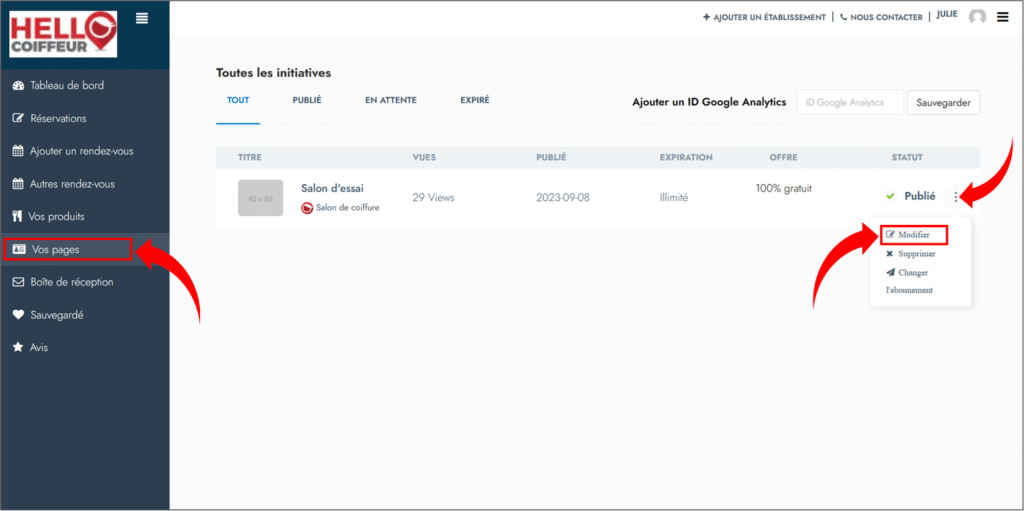Choose Changer l'abonnement from the menu

(909, 281)
